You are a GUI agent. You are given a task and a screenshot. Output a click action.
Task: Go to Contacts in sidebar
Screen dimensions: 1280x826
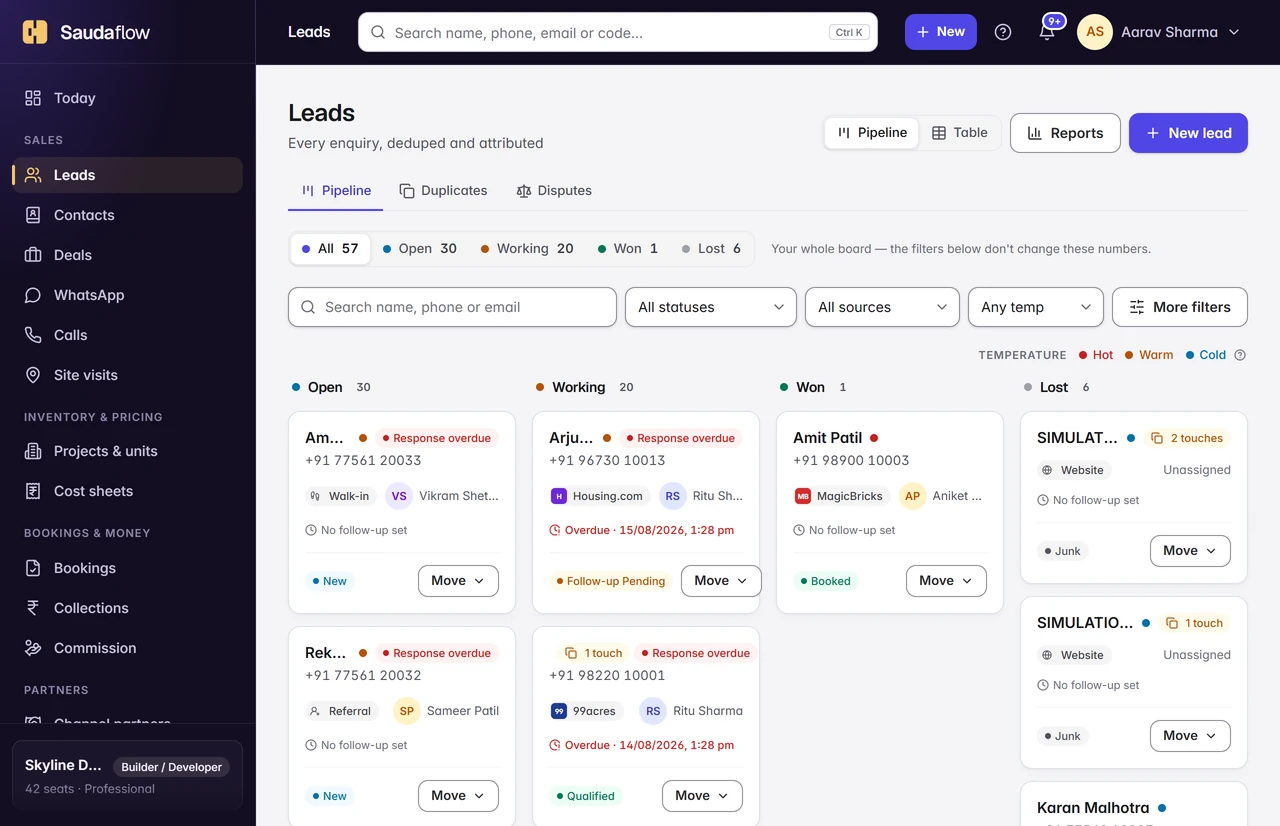click(127, 215)
